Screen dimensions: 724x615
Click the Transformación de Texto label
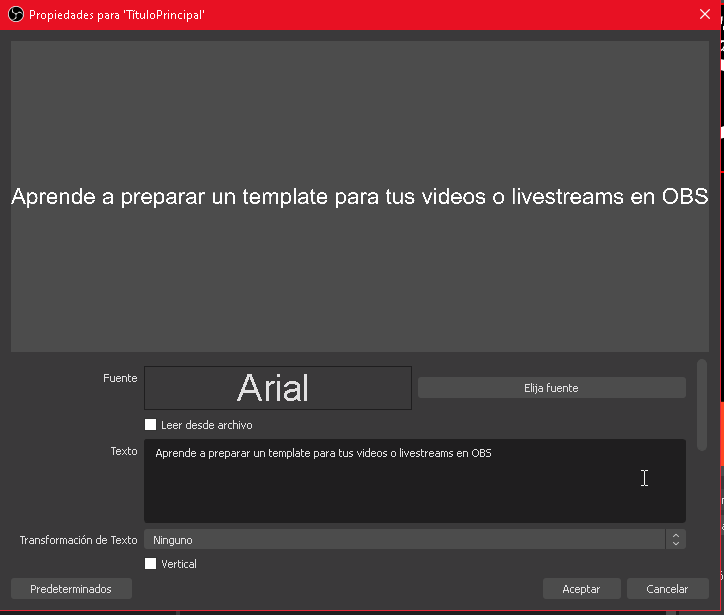point(78,540)
